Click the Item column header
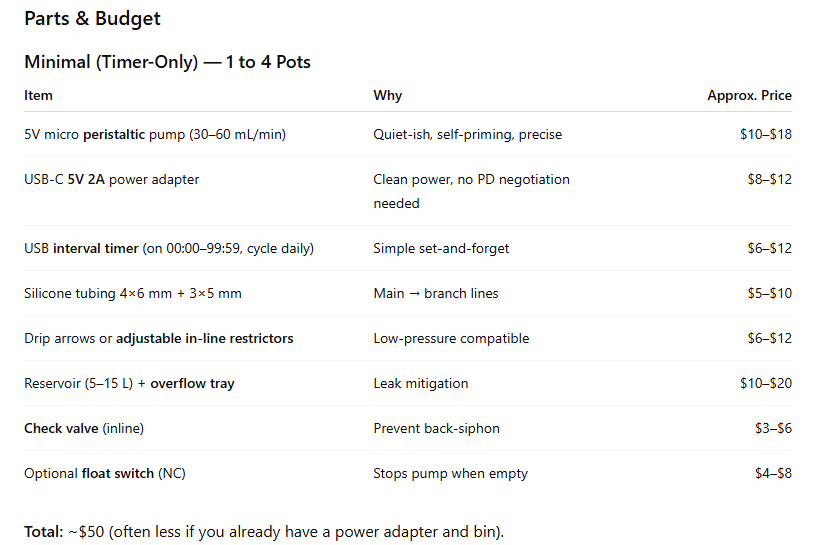This screenshot has height=545, width=819. [x=38, y=95]
